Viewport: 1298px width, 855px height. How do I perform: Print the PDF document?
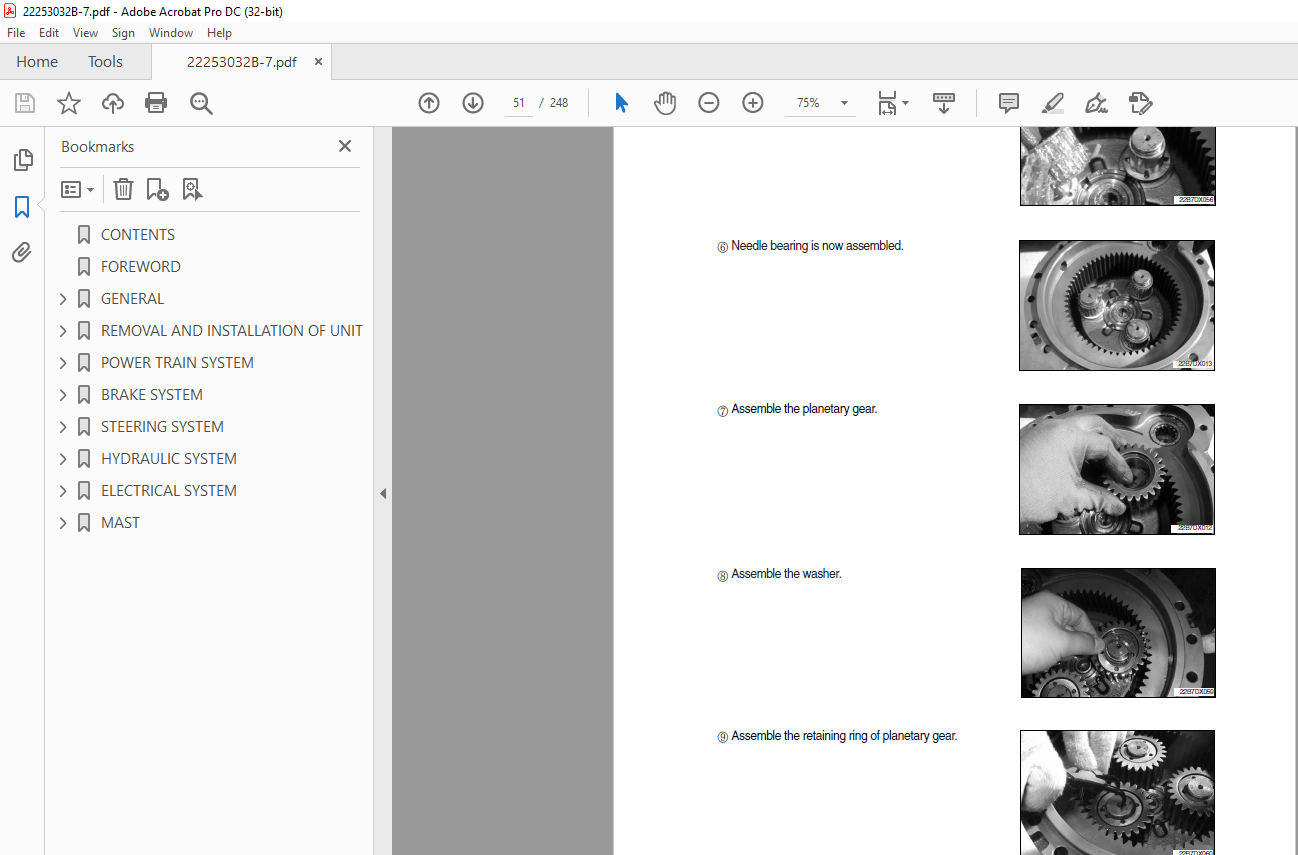(x=156, y=103)
